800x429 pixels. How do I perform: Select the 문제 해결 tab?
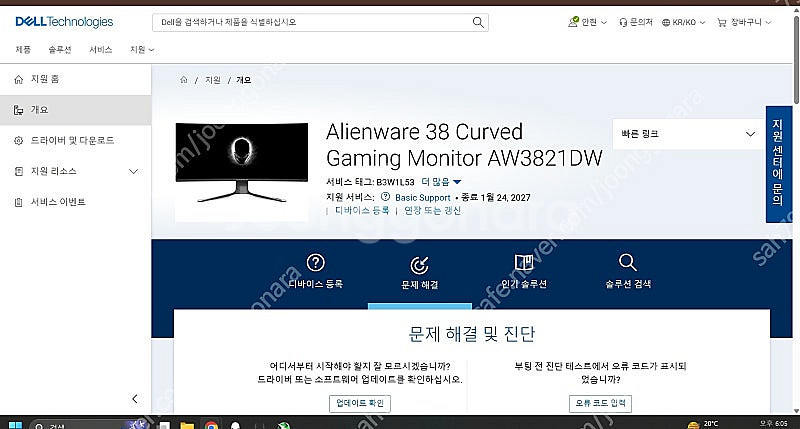419,273
